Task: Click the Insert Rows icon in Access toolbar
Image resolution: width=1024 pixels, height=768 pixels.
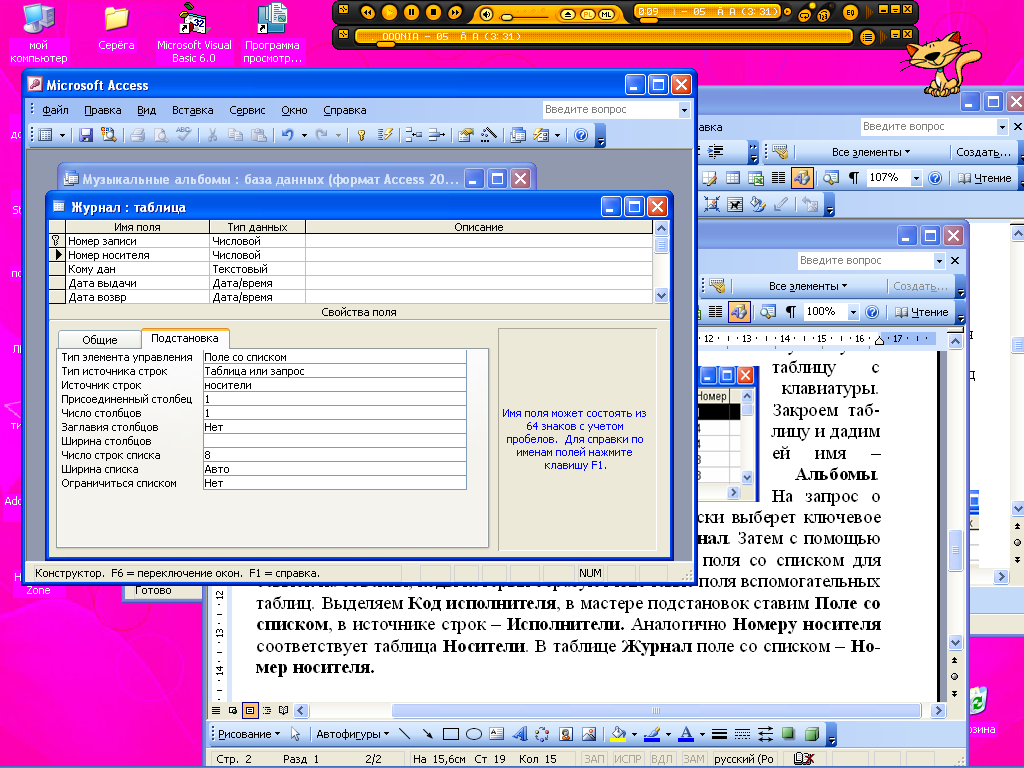Action: coord(413,135)
